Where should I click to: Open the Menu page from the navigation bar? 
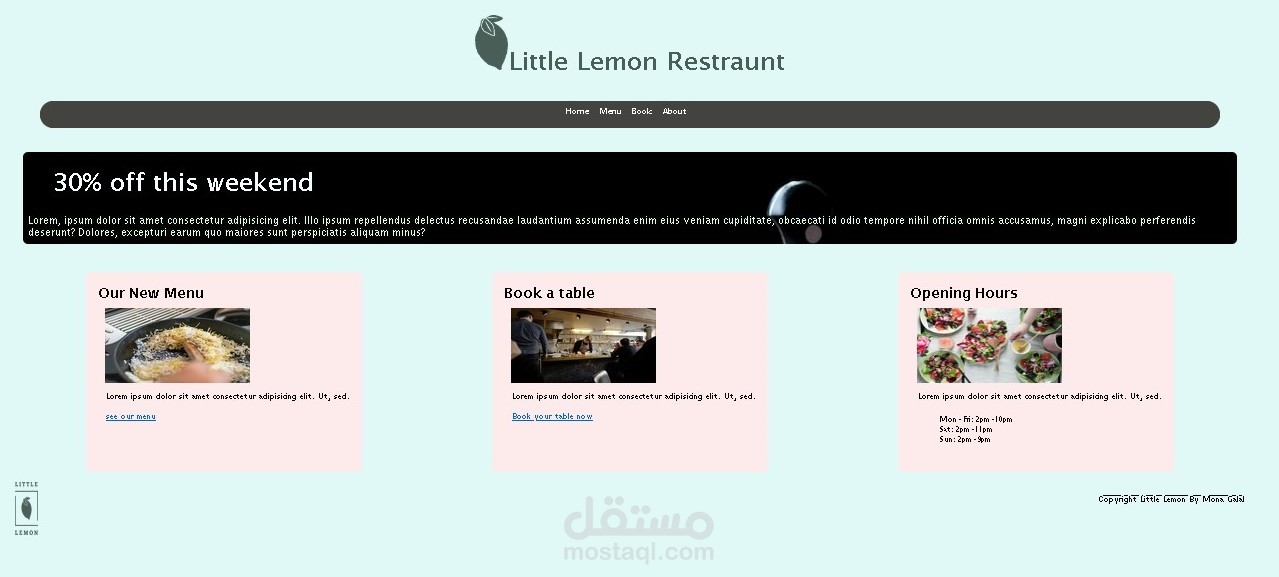609,111
